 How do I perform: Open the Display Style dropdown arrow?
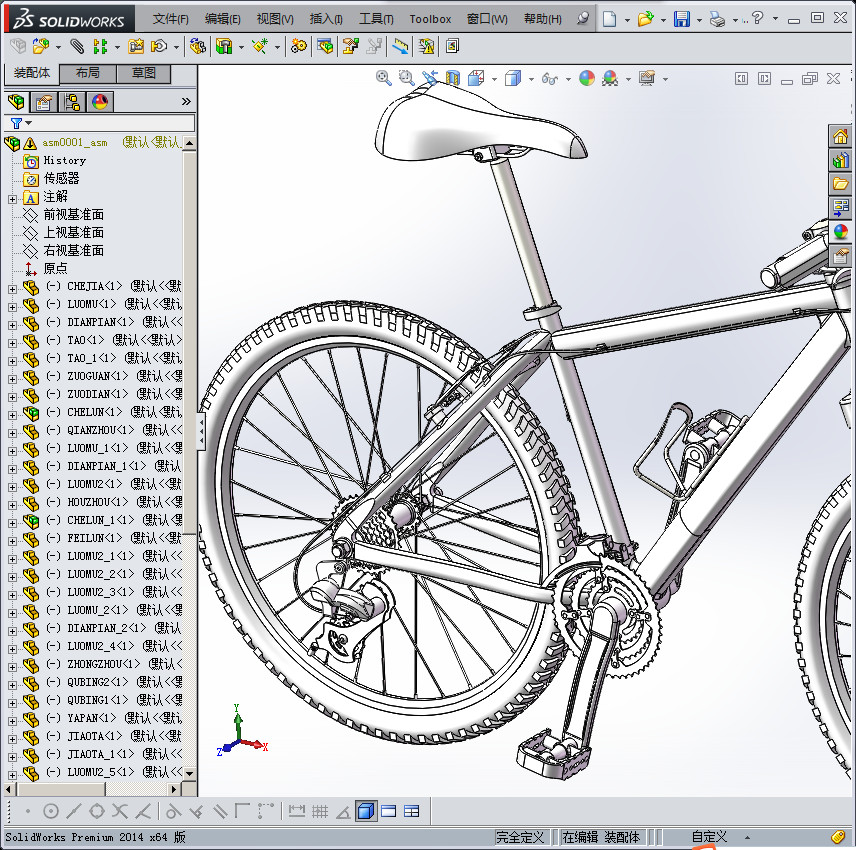tap(531, 79)
